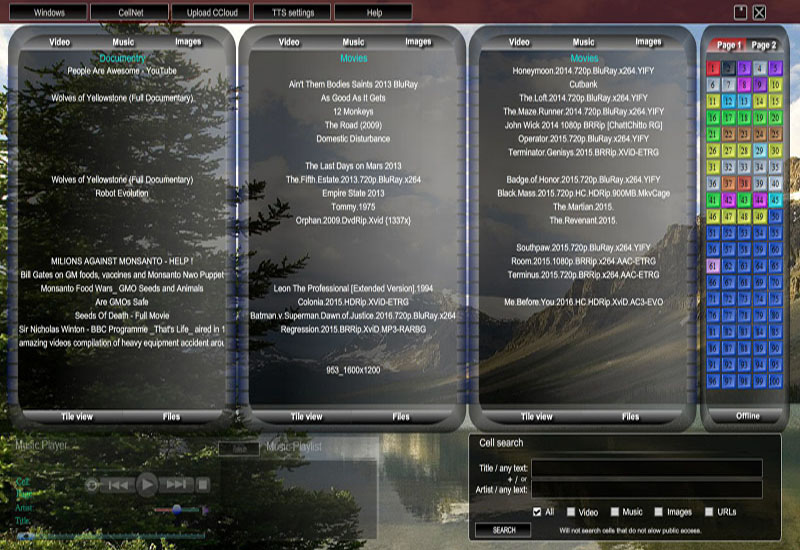Click the repeat icon left of previous track
800x550 pixels.
point(93,485)
